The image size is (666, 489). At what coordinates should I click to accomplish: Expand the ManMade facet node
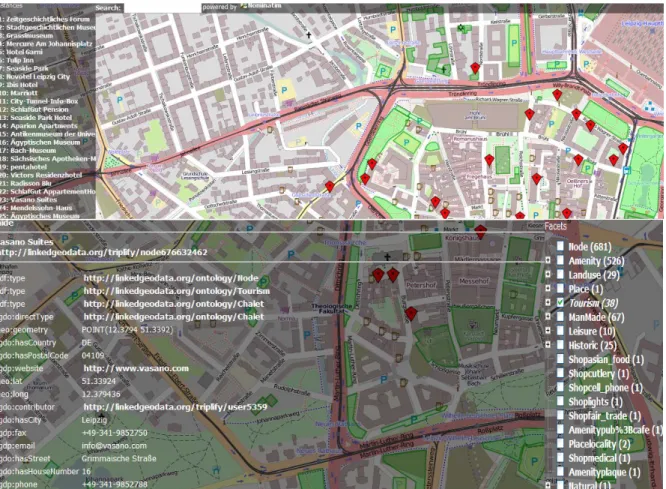pyautogui.click(x=548, y=317)
